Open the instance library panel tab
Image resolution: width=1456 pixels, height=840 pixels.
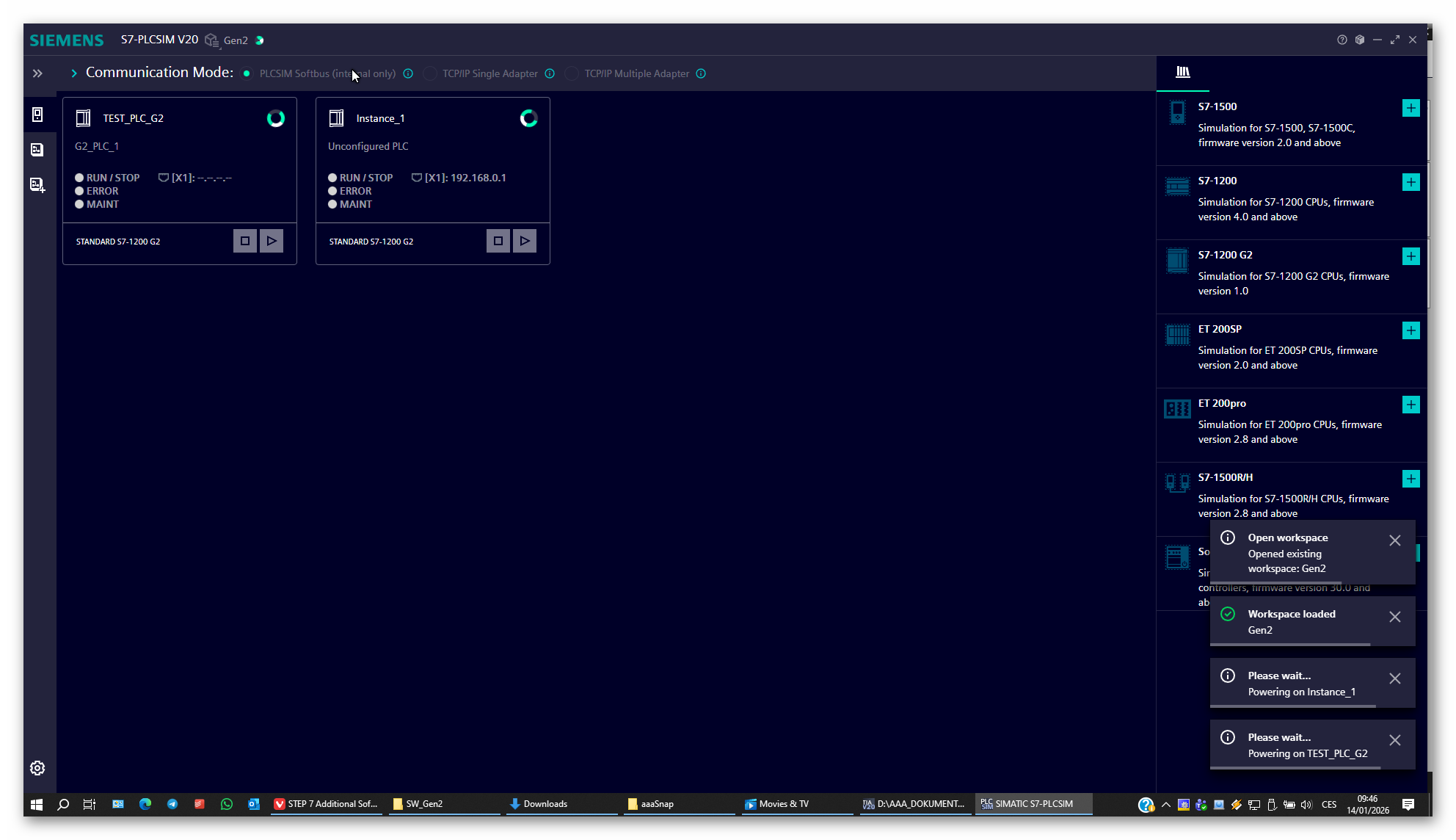1182,72
